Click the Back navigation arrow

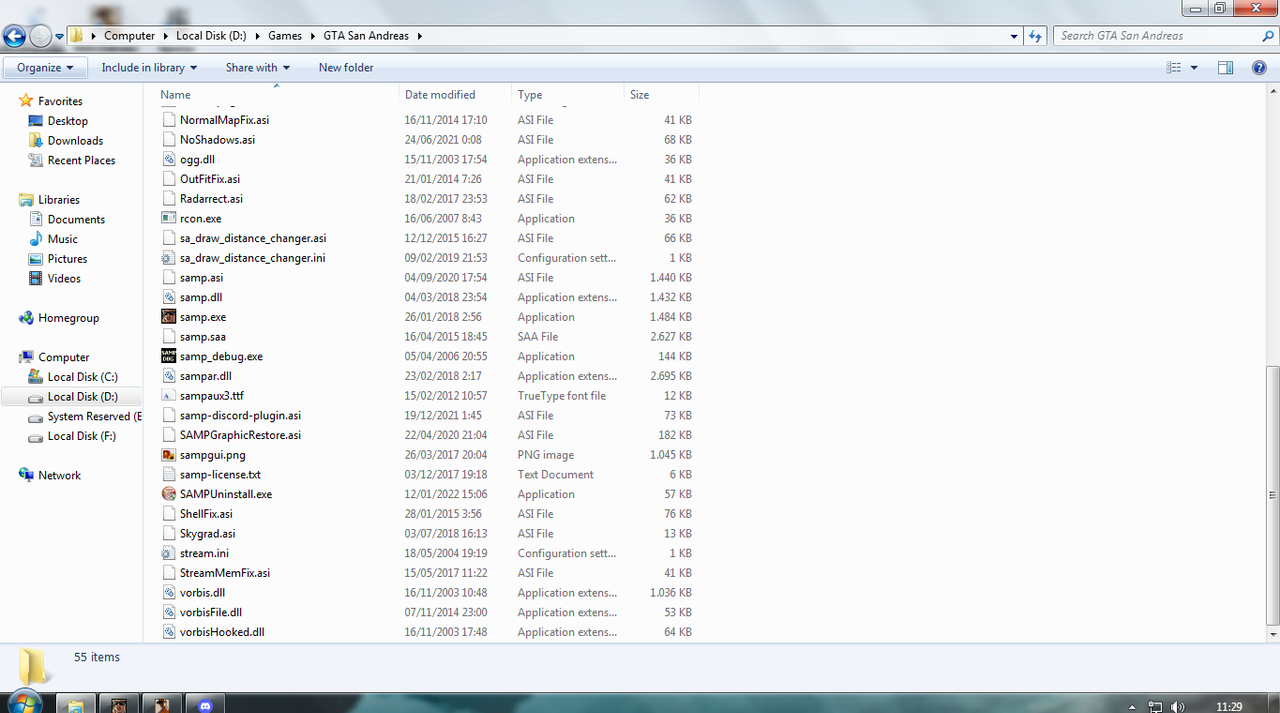(x=14, y=36)
